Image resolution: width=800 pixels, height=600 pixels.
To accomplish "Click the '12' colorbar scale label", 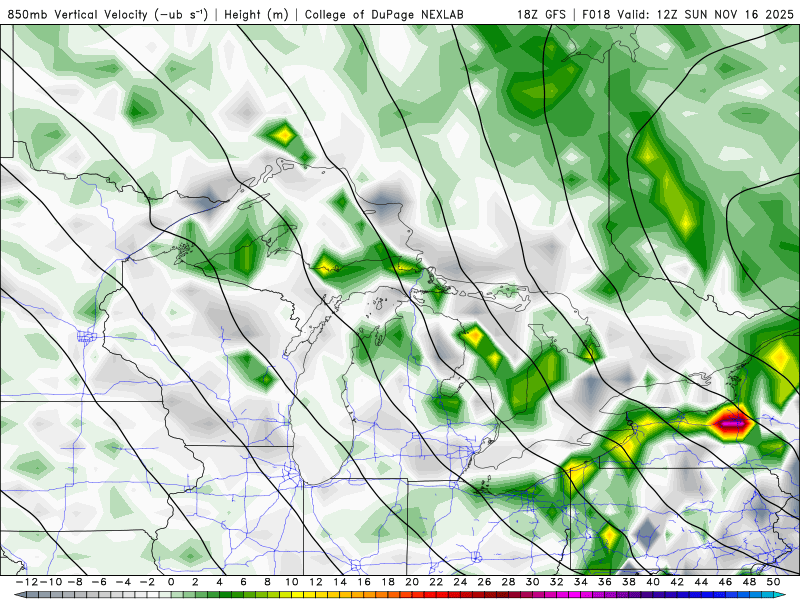I will tap(316, 582).
